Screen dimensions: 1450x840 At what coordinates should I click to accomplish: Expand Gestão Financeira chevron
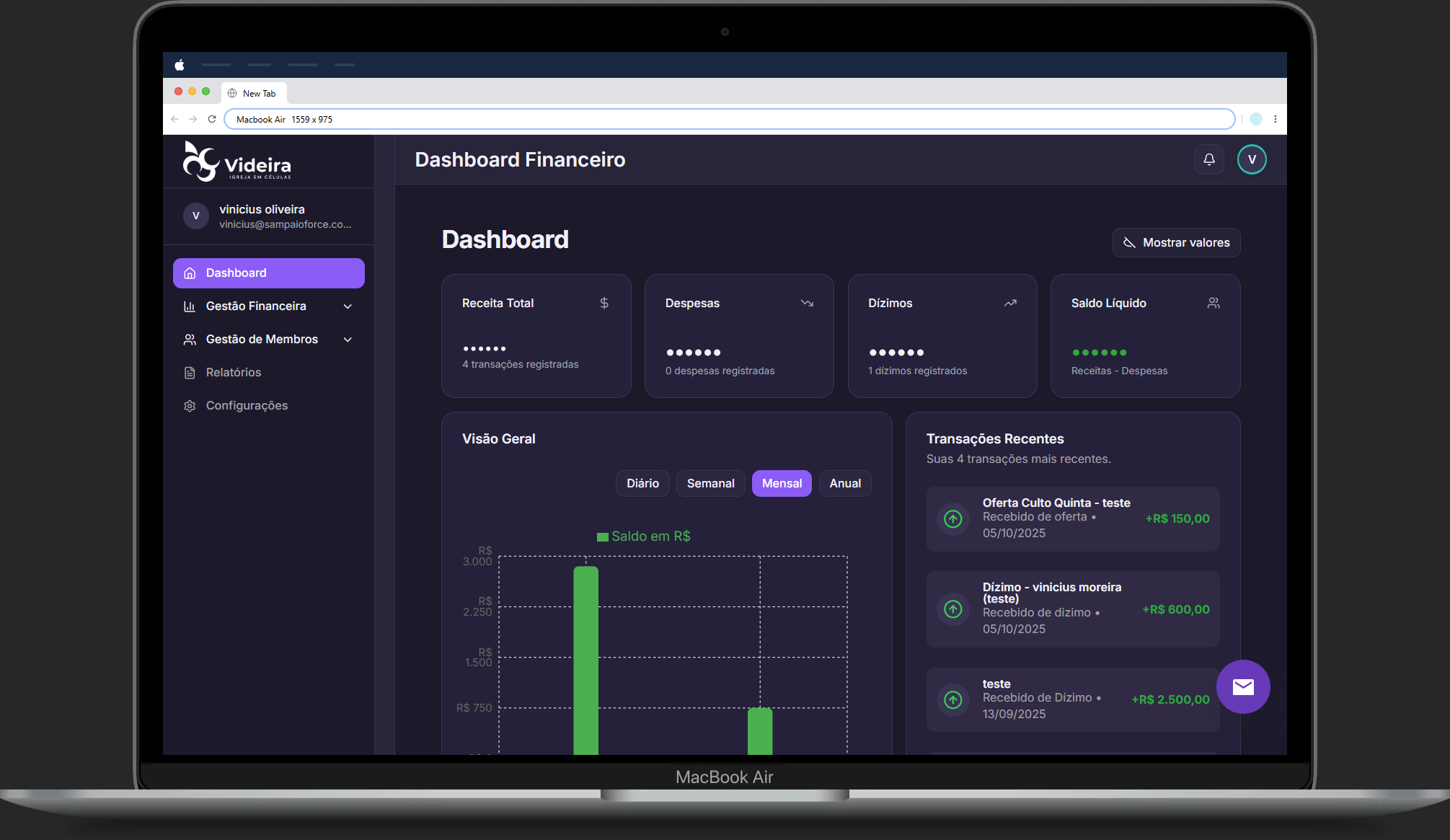pyautogui.click(x=348, y=306)
